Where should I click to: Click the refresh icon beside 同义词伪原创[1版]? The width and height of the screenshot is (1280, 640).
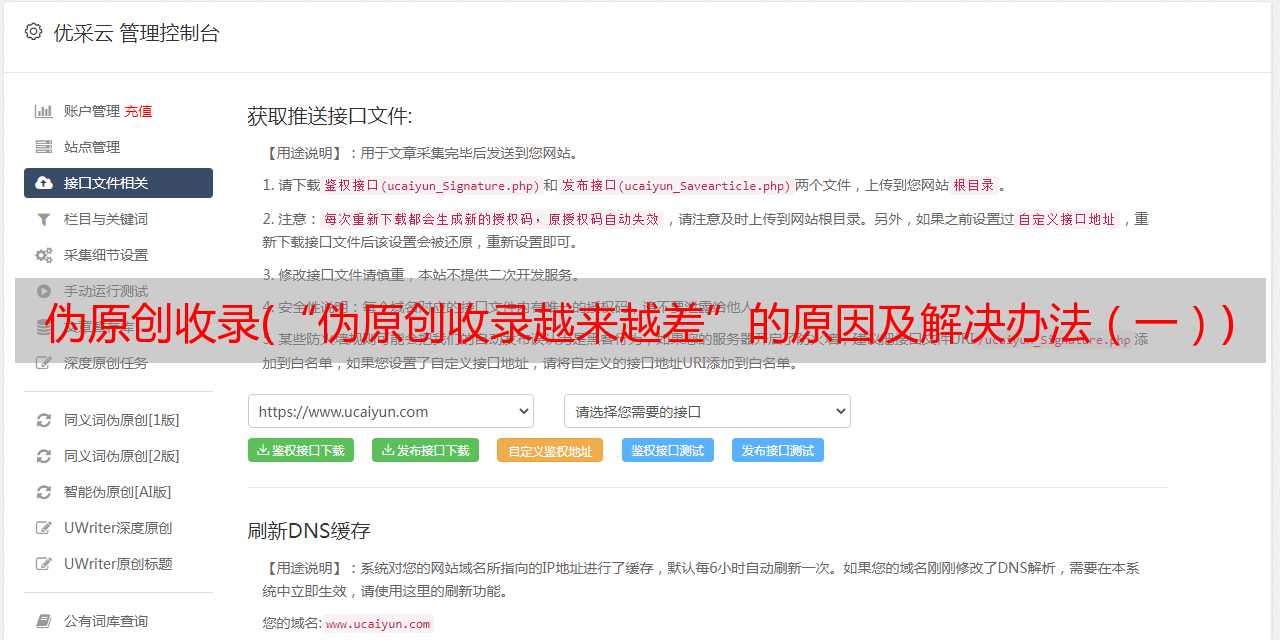44,420
